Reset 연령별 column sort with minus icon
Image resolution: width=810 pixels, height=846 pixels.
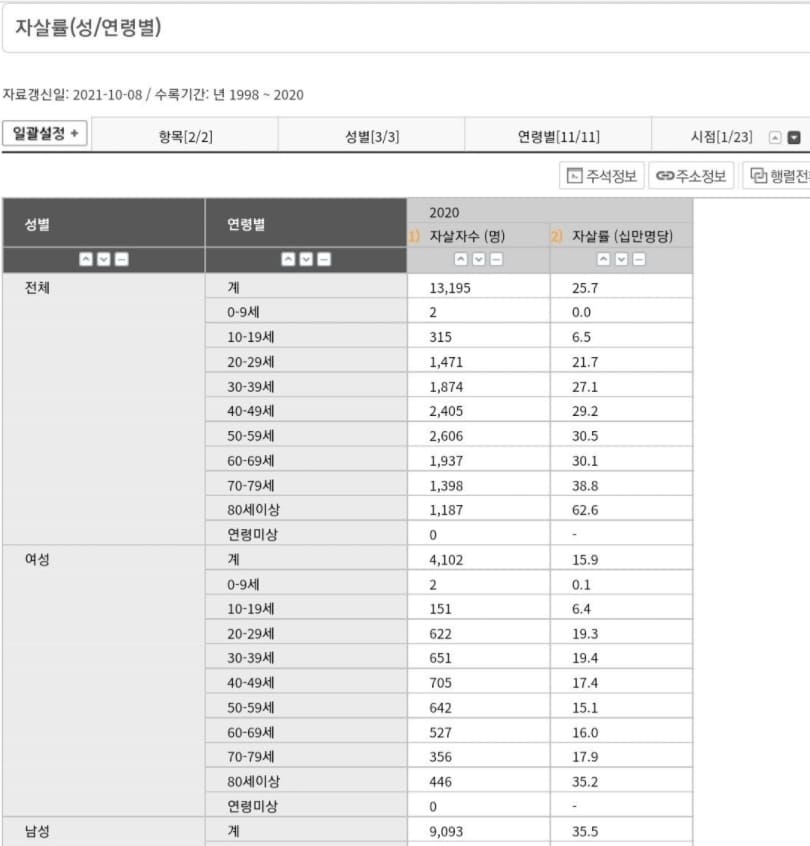tap(324, 260)
